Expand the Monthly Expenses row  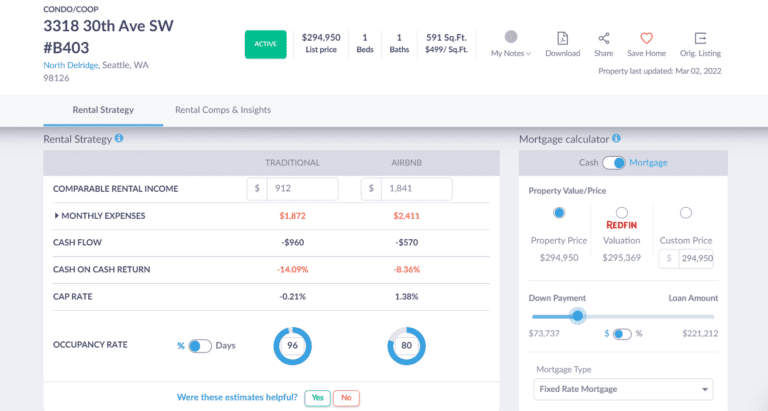[57, 215]
